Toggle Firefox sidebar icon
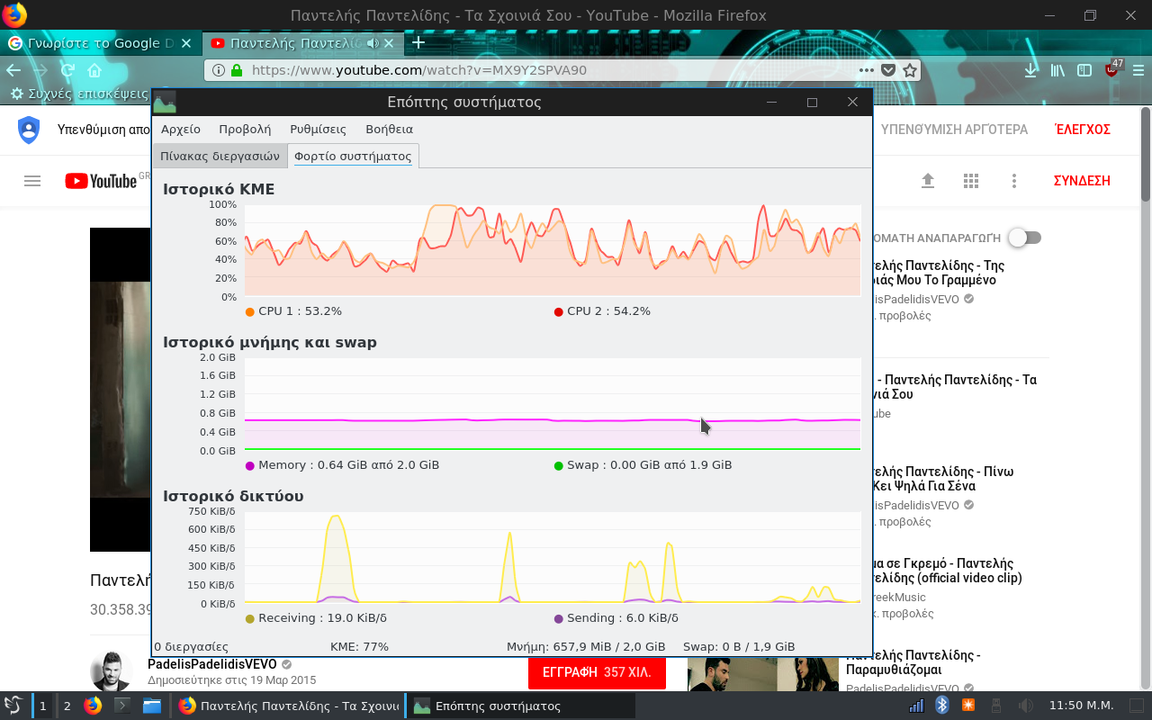 tap(1084, 71)
